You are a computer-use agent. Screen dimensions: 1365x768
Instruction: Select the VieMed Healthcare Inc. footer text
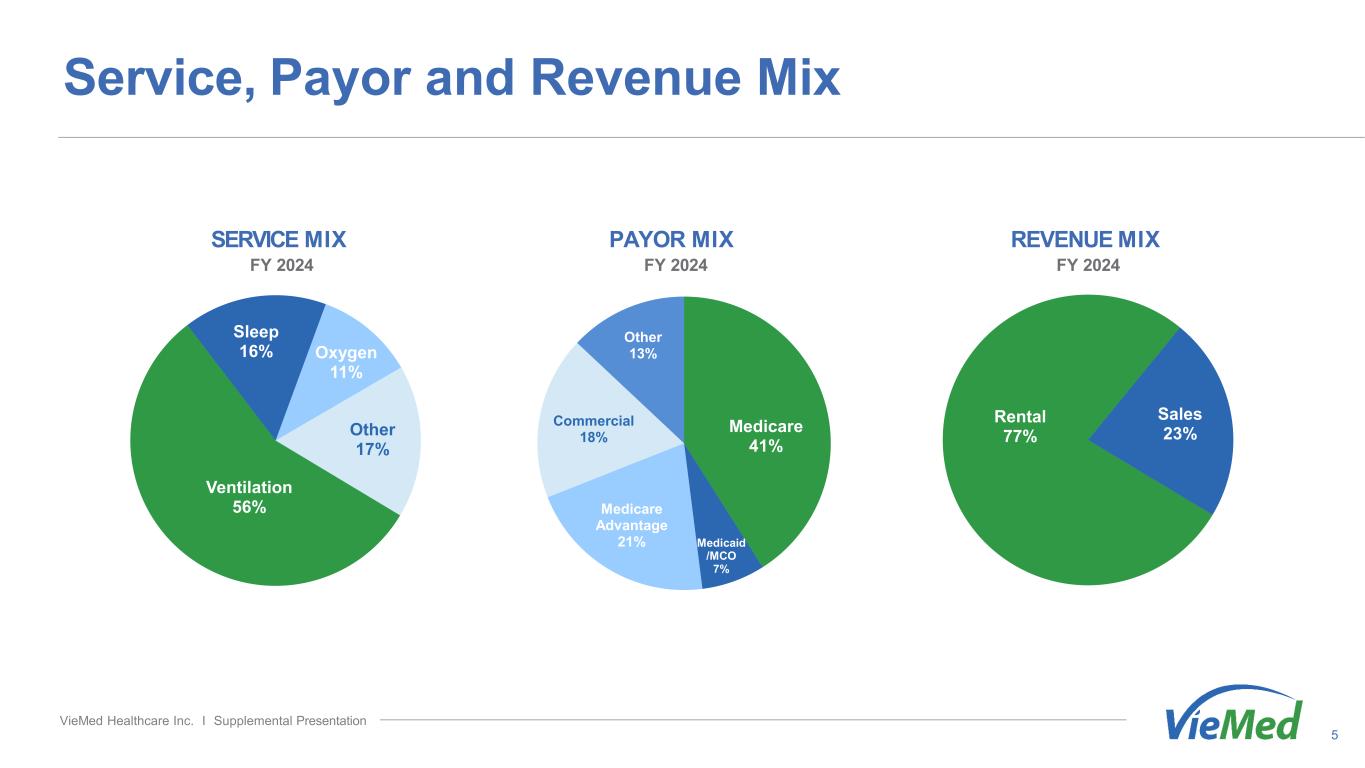coord(213,720)
